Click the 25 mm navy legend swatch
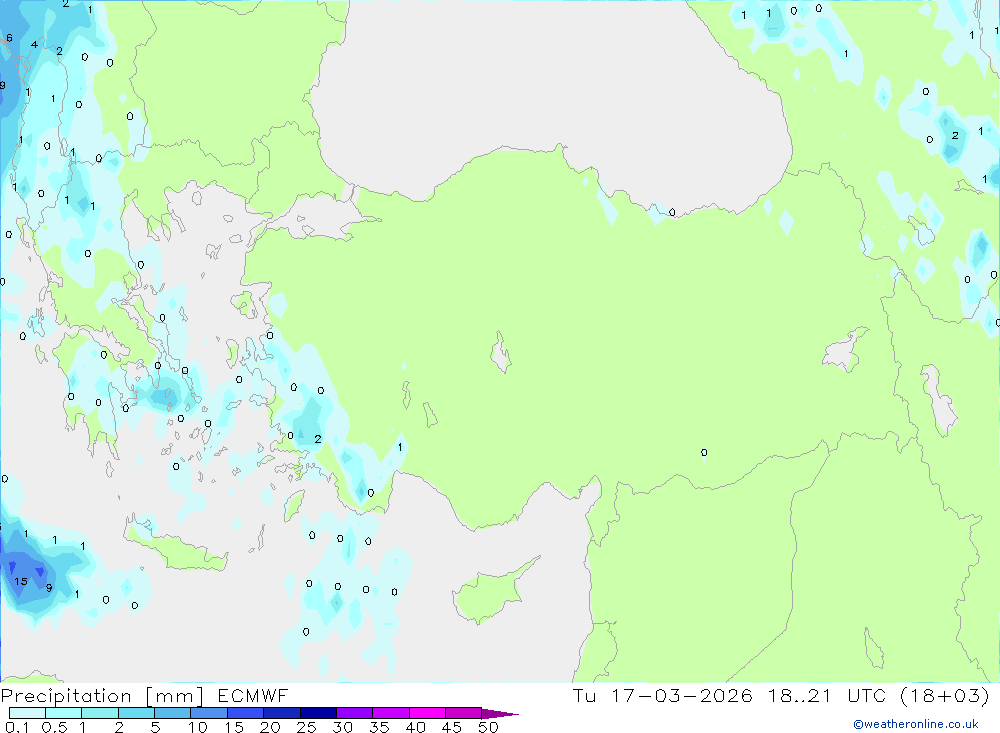Image resolution: width=1000 pixels, height=733 pixels. tap(318, 713)
